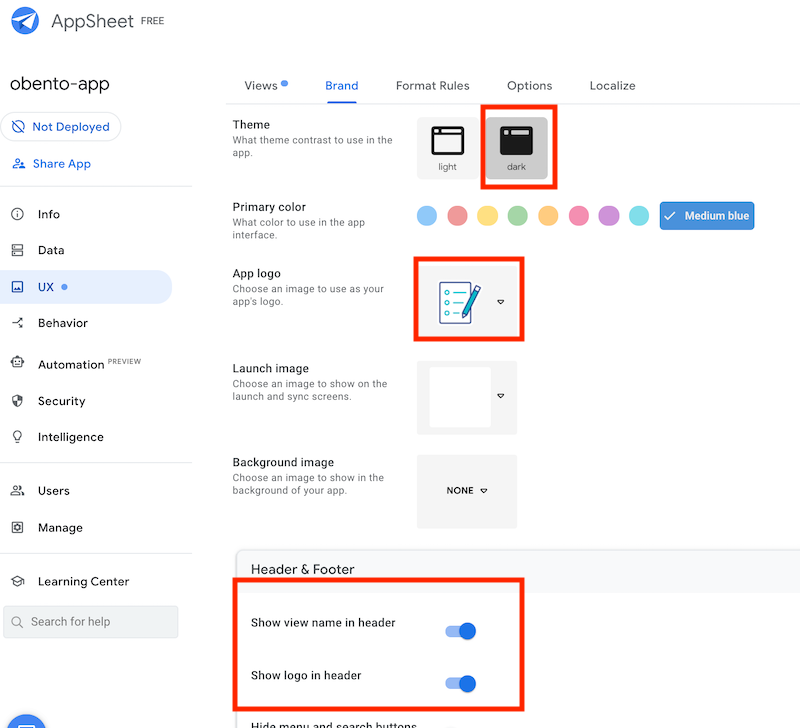Viewport: 800px width, 728px height.
Task: Click the Share App people icon
Action: [19, 164]
